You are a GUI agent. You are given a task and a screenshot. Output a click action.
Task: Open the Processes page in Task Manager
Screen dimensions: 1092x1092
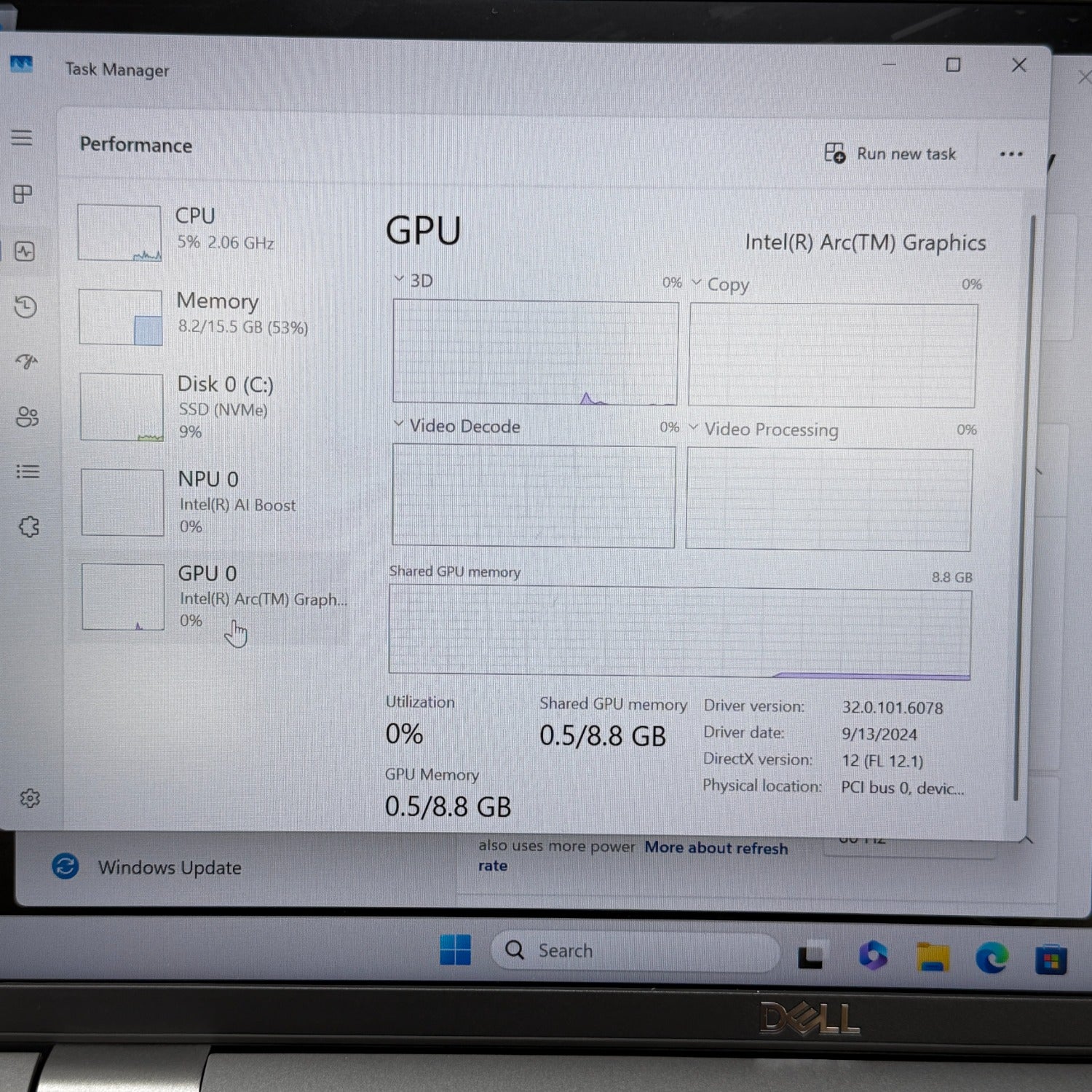(x=24, y=194)
